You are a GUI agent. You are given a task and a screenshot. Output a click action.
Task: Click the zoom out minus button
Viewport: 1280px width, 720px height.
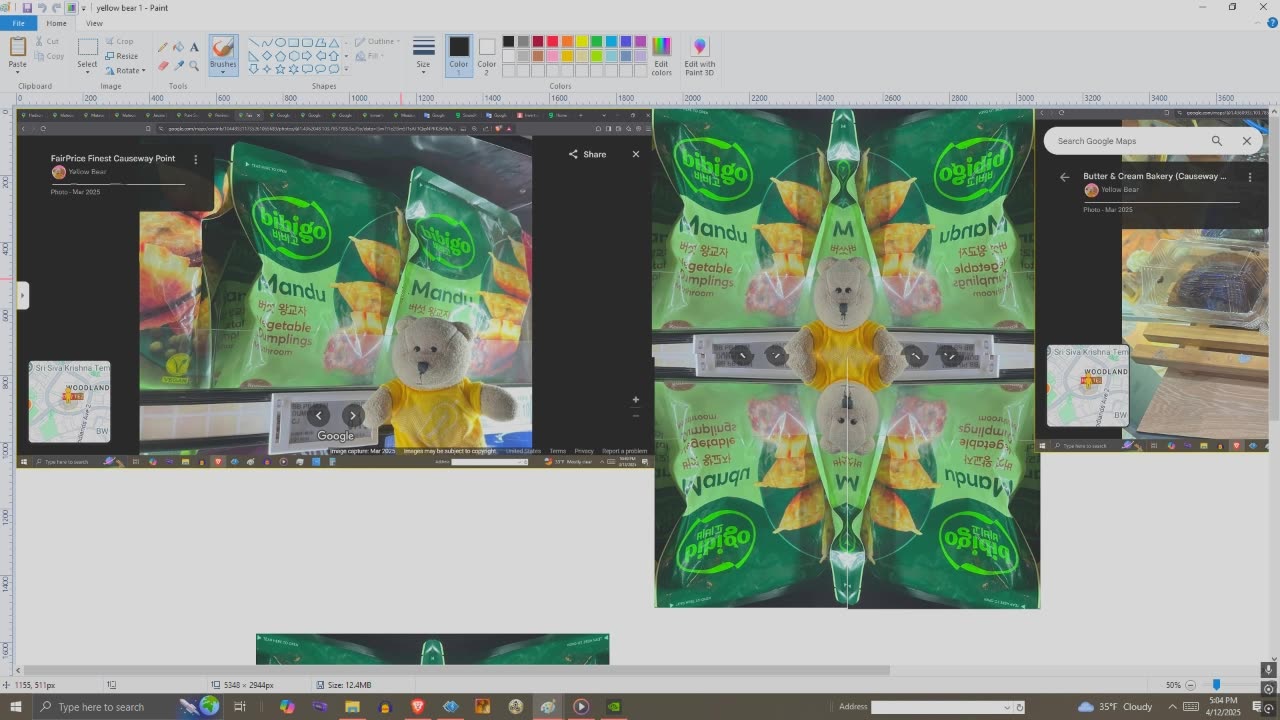click(1190, 685)
